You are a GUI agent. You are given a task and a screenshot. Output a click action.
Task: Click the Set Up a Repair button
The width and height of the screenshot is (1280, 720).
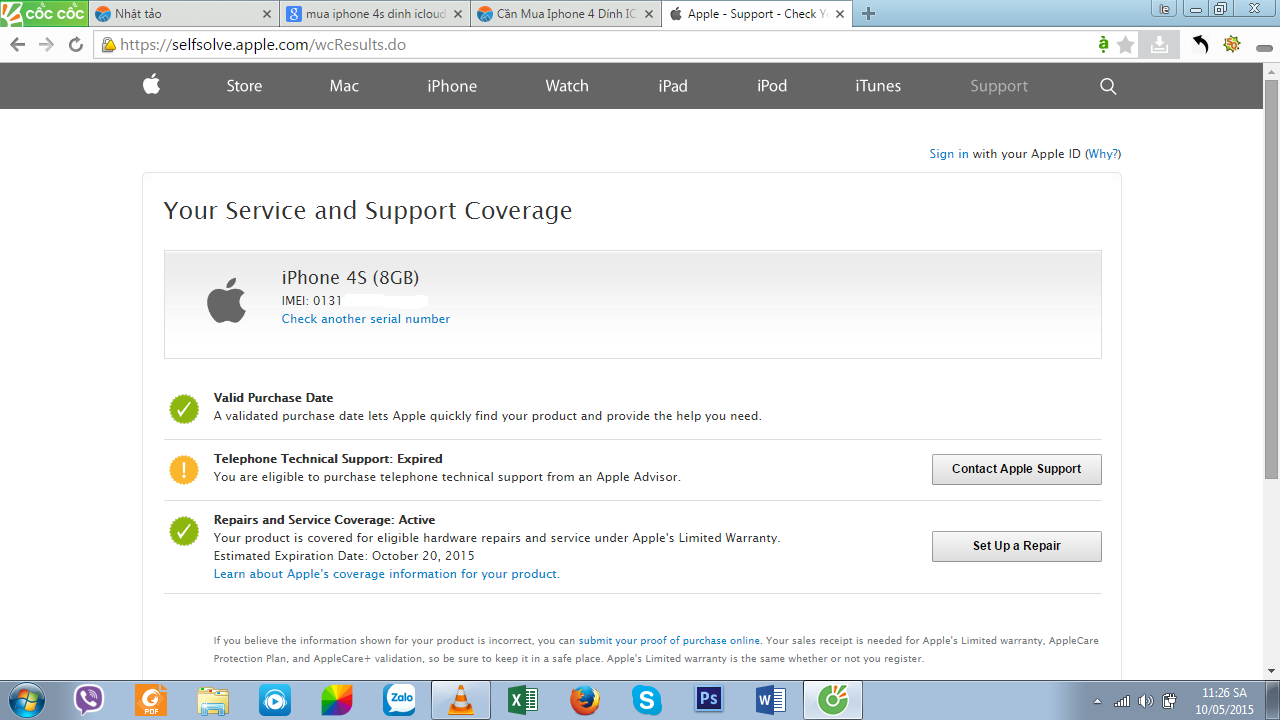coord(1017,546)
